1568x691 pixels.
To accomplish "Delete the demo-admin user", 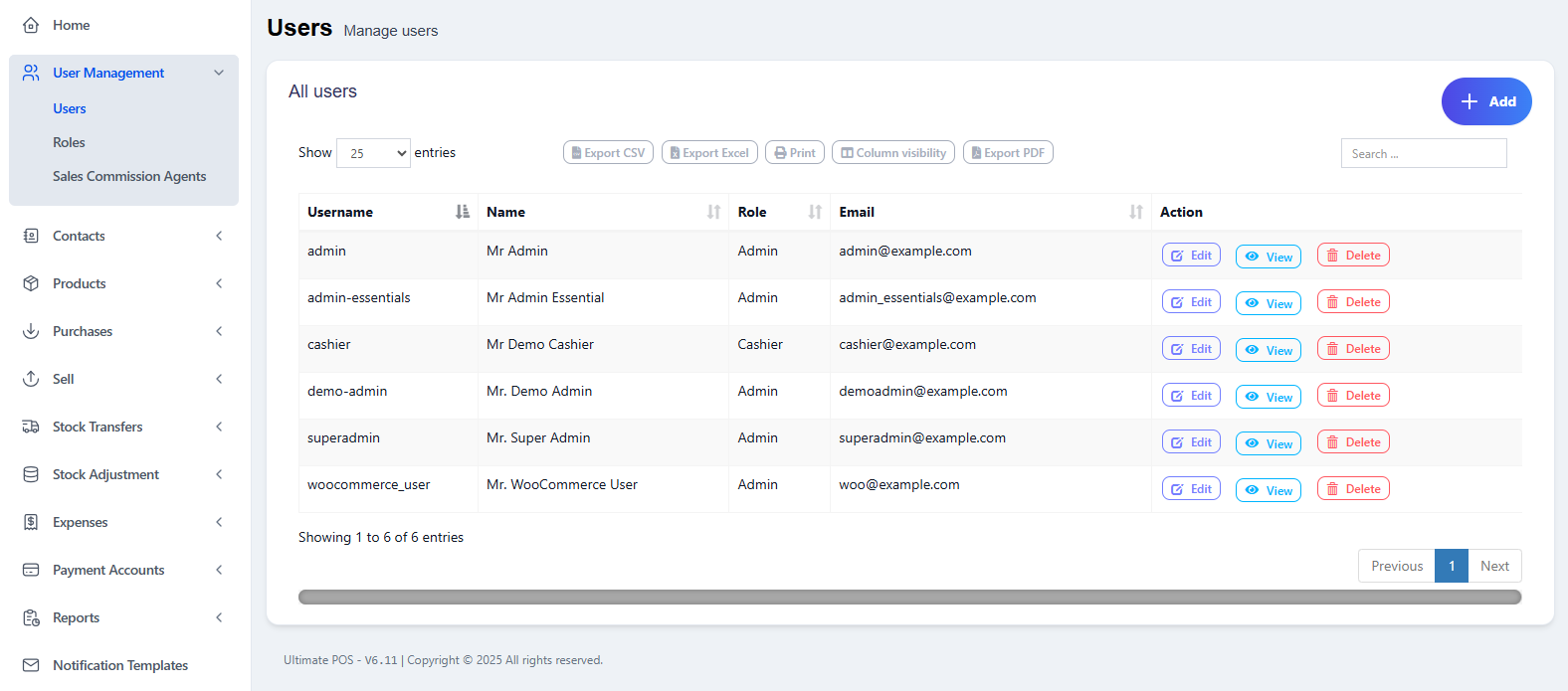I will coord(1353,395).
